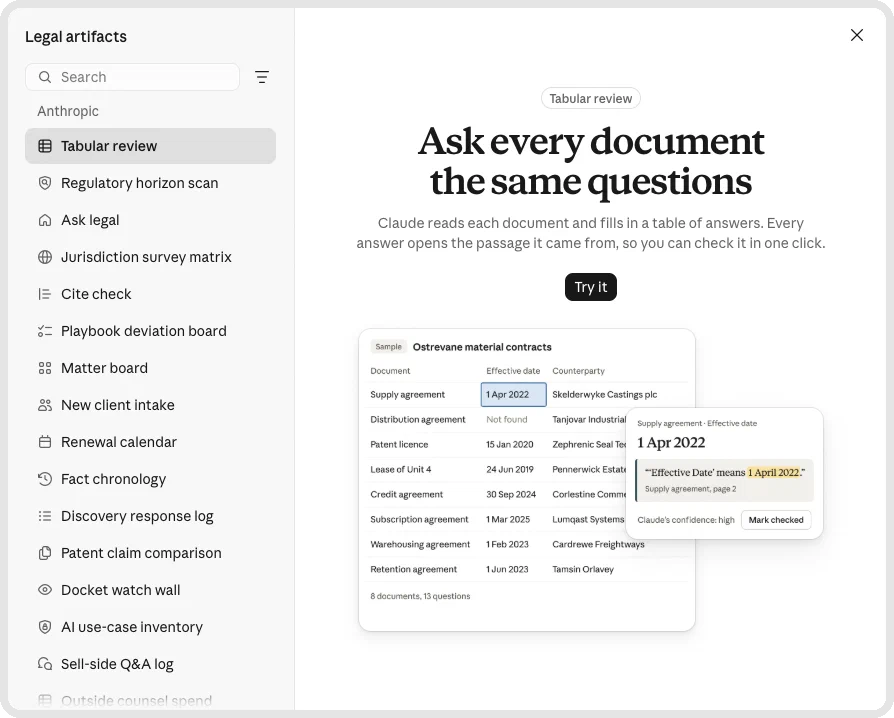Open Regulatory horizon scan artifact
The image size is (894, 718).
click(x=151, y=183)
